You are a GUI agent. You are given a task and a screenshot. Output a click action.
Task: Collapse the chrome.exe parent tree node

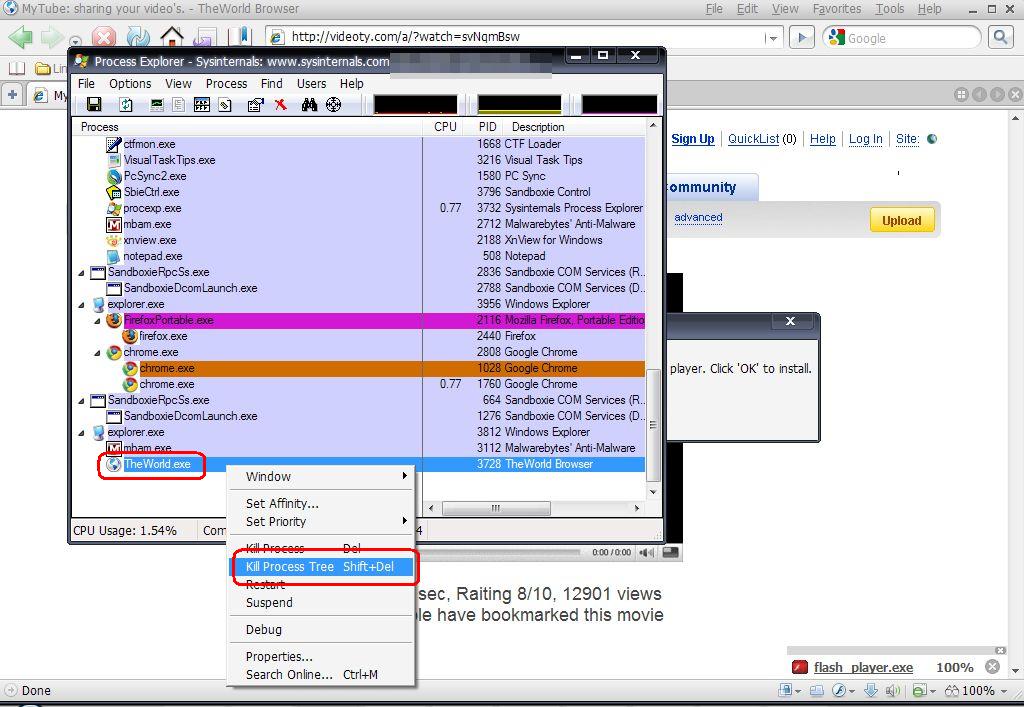coord(97,353)
